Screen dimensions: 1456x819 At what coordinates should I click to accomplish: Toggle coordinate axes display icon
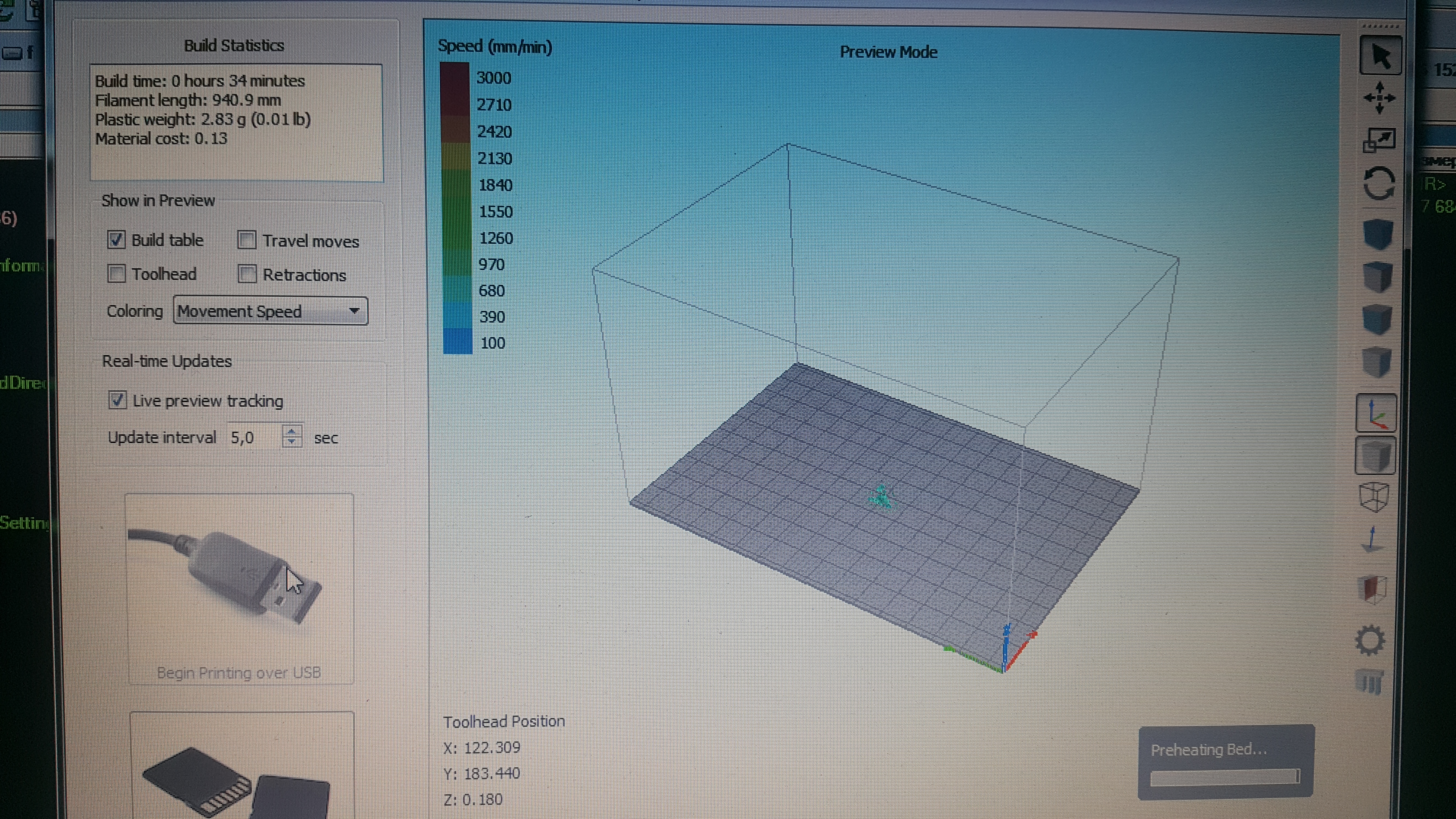coord(1376,413)
